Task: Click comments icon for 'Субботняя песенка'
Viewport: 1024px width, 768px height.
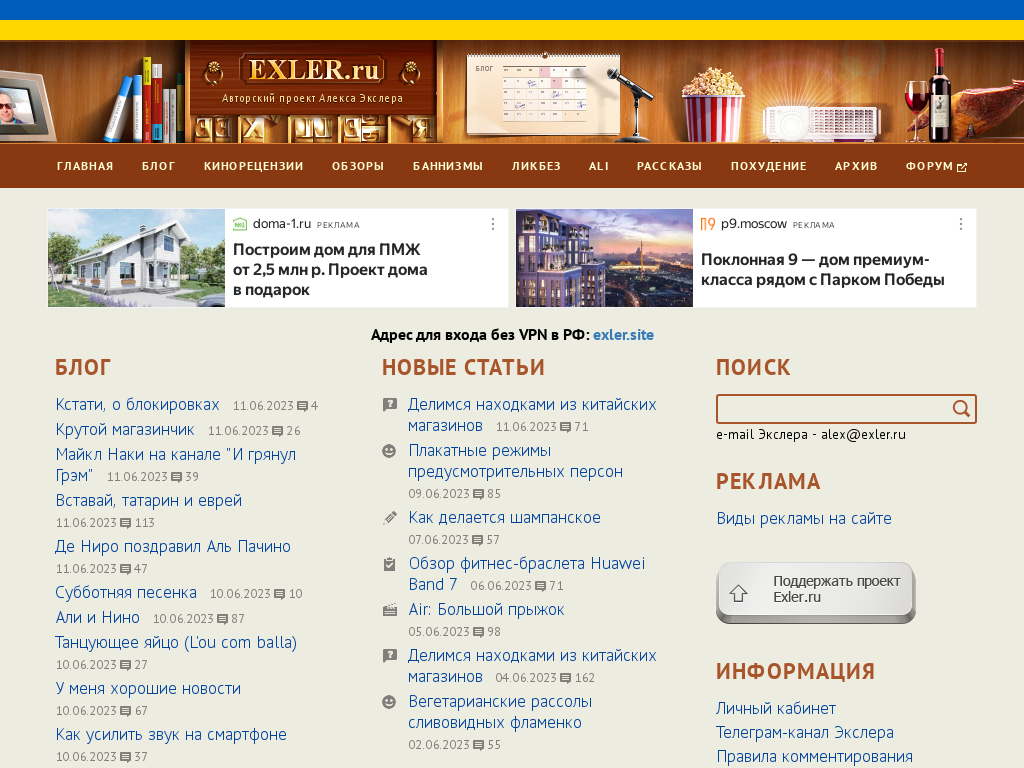Action: 280,594
